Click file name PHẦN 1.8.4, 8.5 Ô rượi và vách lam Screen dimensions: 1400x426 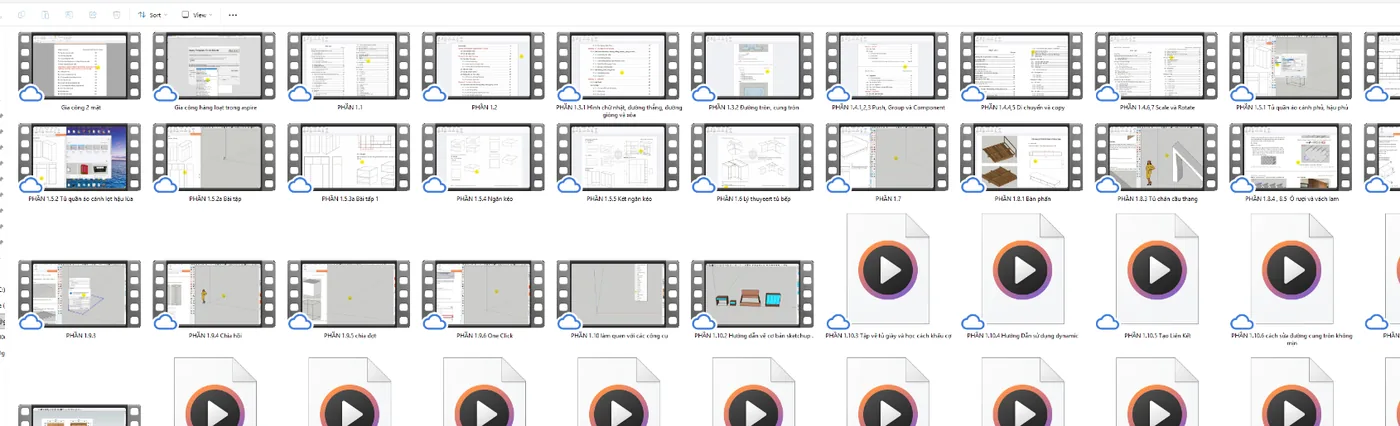(1291, 199)
